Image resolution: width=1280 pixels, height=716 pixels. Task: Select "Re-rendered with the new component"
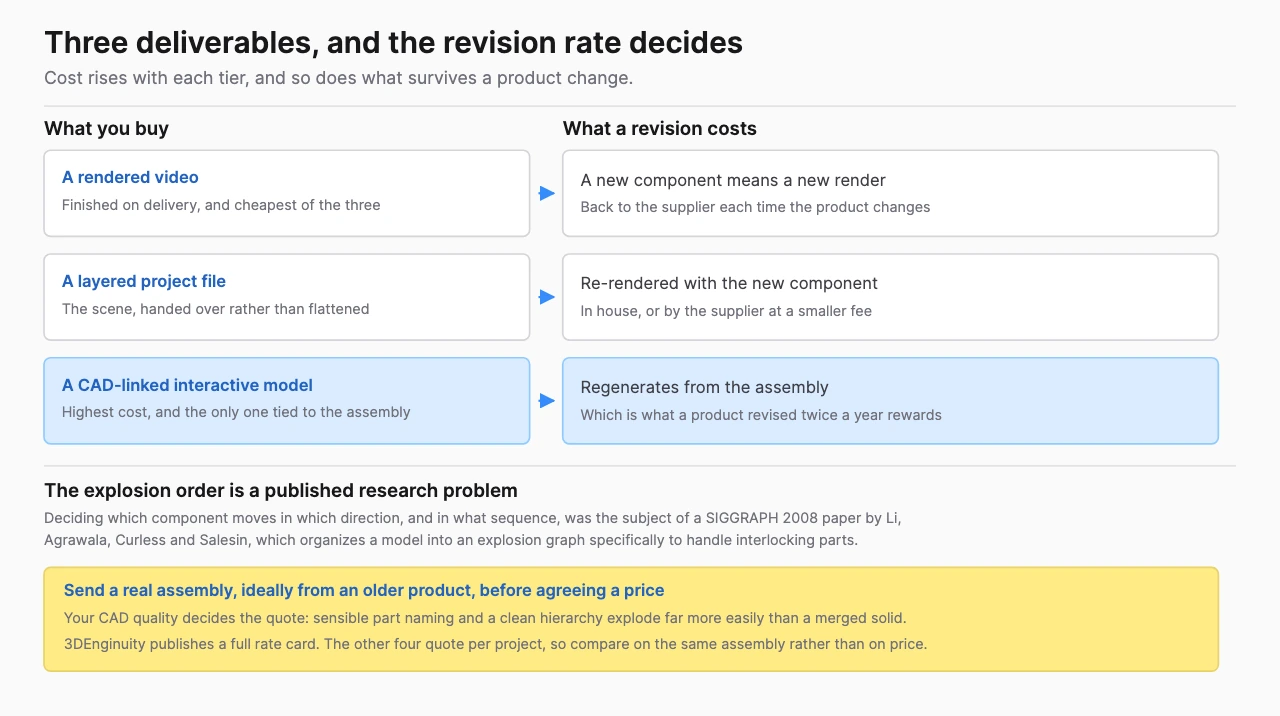(x=729, y=283)
